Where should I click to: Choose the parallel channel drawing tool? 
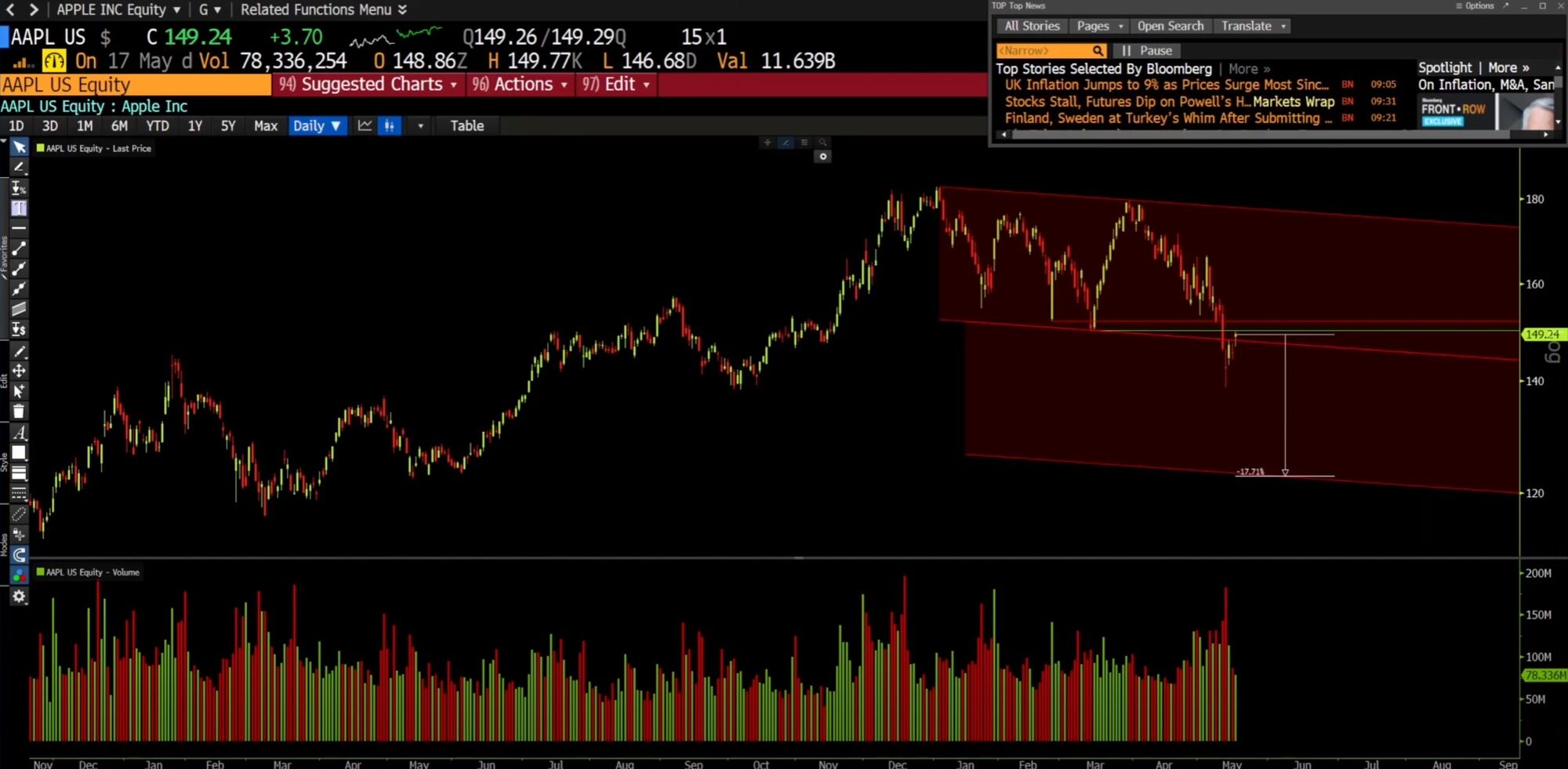click(19, 309)
